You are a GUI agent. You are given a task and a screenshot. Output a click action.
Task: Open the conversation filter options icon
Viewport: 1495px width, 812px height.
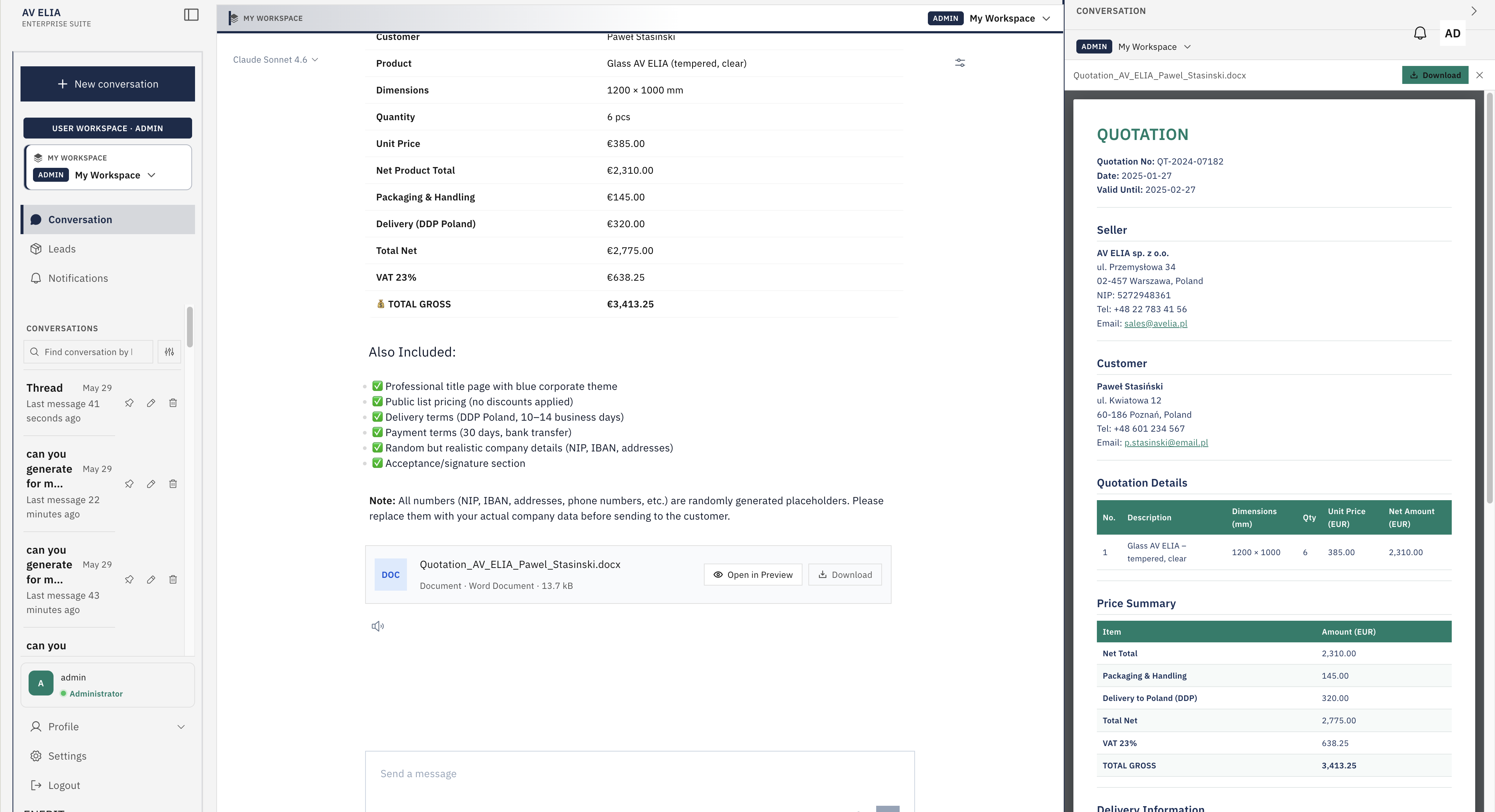(169, 352)
